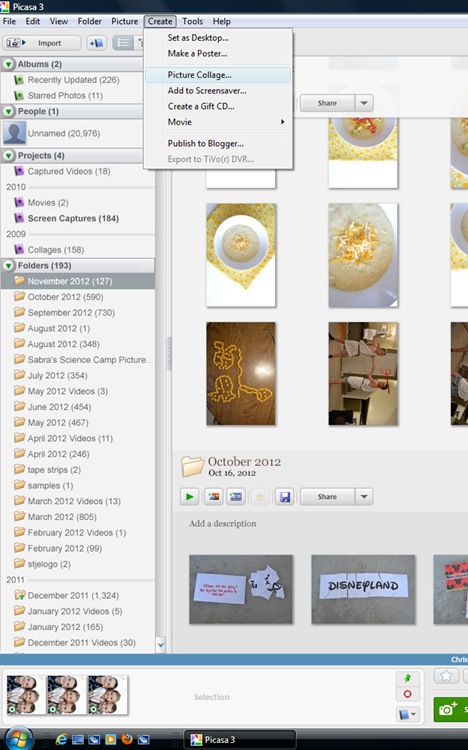Screen dimensions: 468x750
Task: Click the red circle clear-selection icon
Action: [408, 694]
